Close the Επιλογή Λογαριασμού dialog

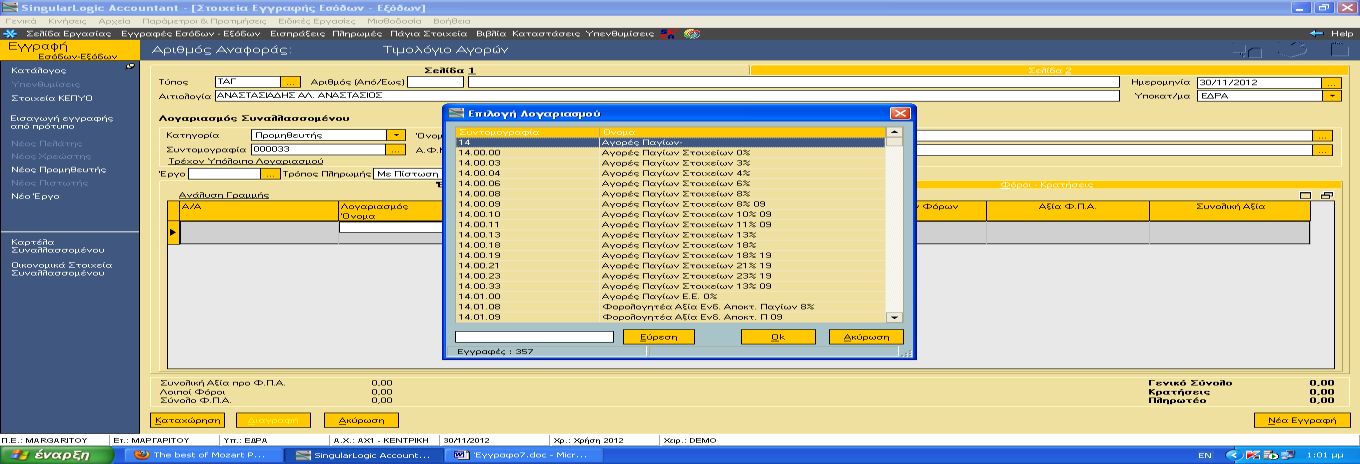pos(898,113)
